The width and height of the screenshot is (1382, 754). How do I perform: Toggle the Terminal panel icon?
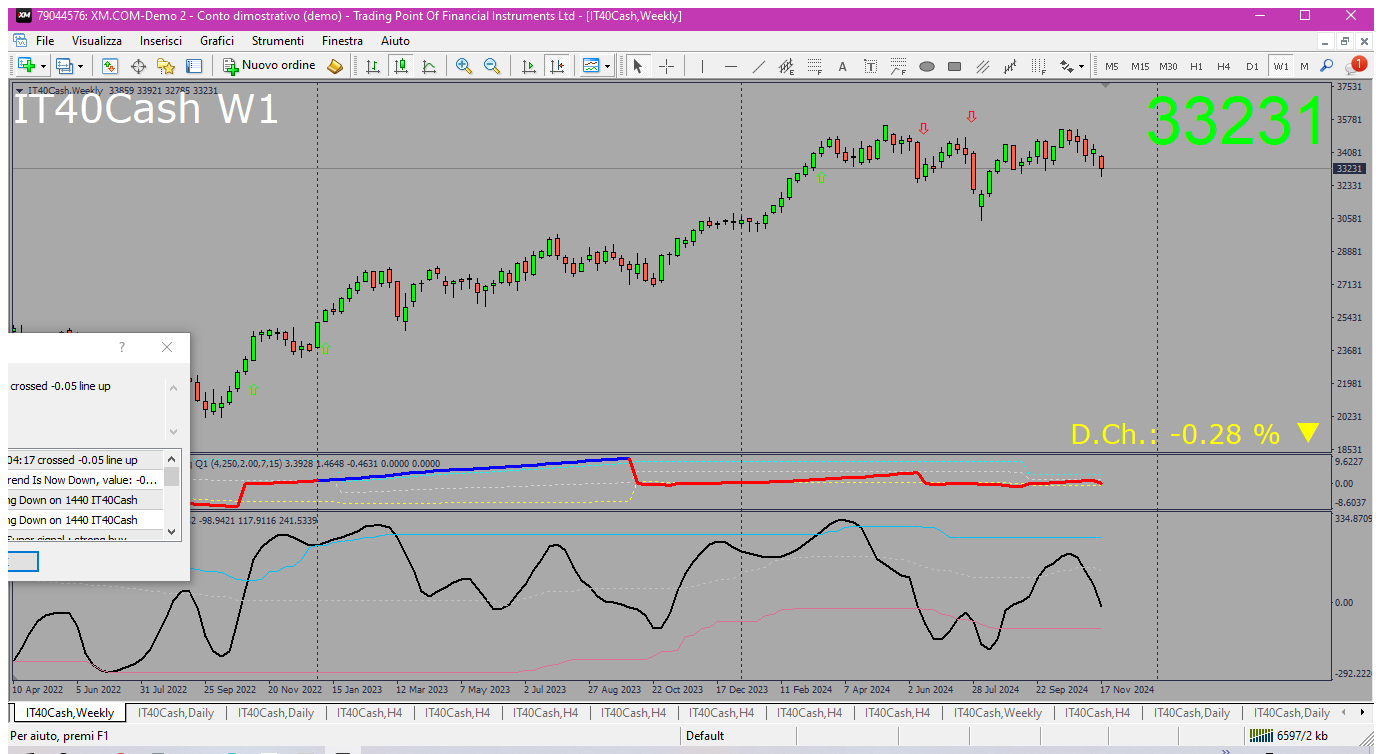pos(194,66)
